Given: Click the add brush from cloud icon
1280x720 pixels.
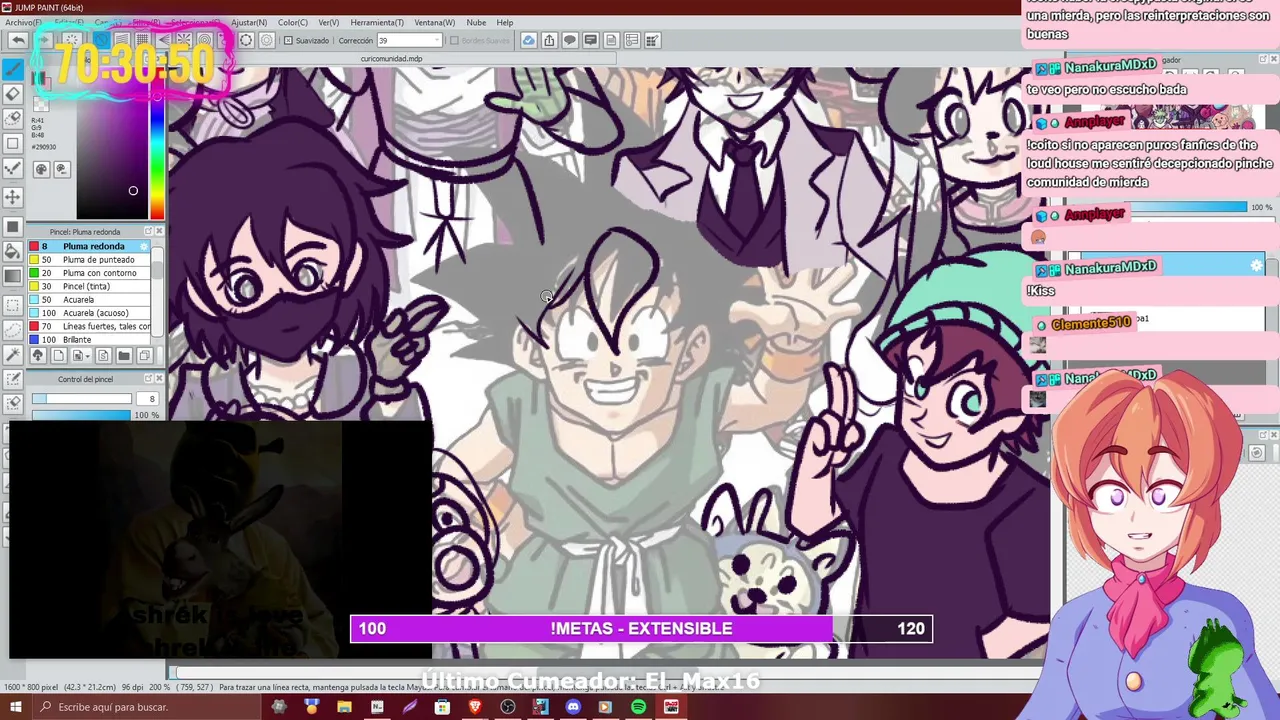Looking at the screenshot, I should point(38,355).
